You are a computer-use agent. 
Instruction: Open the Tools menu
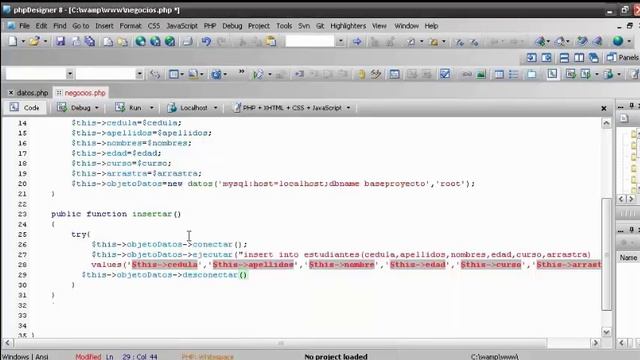[284, 26]
